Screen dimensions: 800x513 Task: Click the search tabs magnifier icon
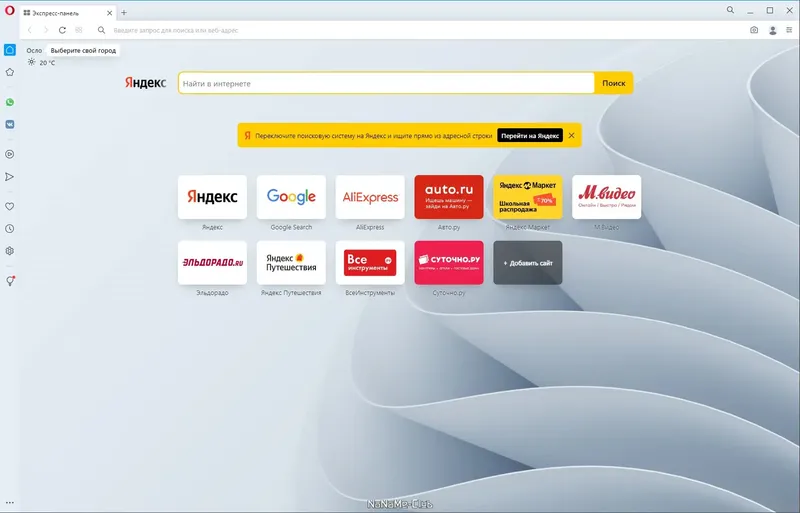click(731, 10)
